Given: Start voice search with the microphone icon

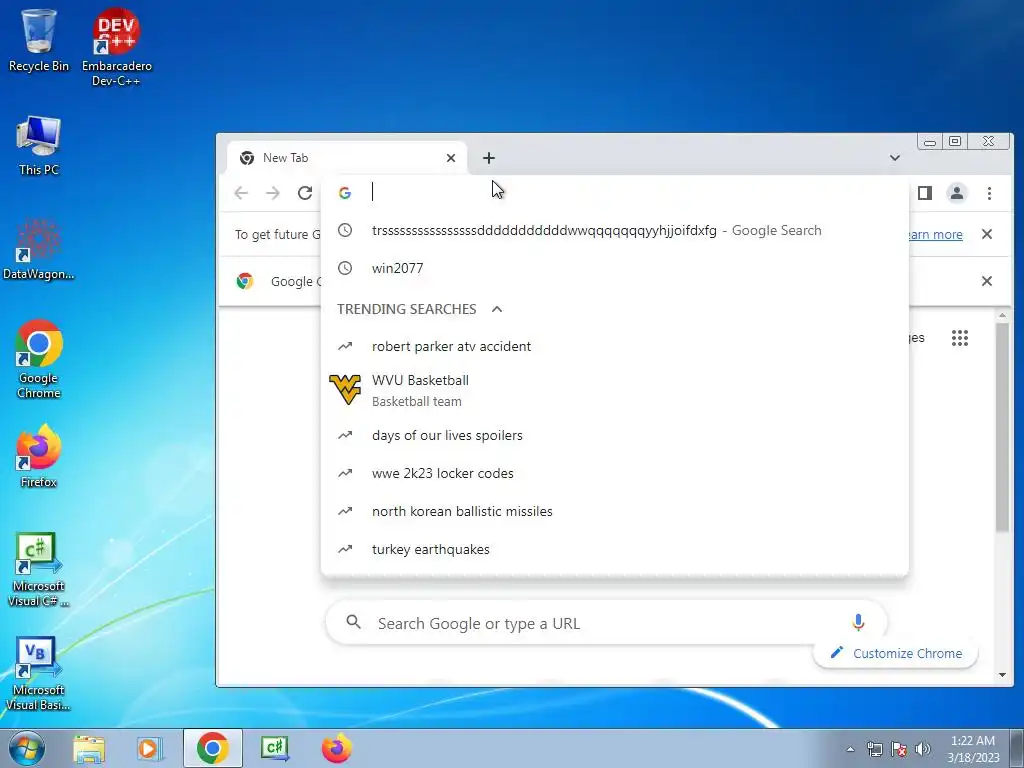Looking at the screenshot, I should [x=858, y=622].
